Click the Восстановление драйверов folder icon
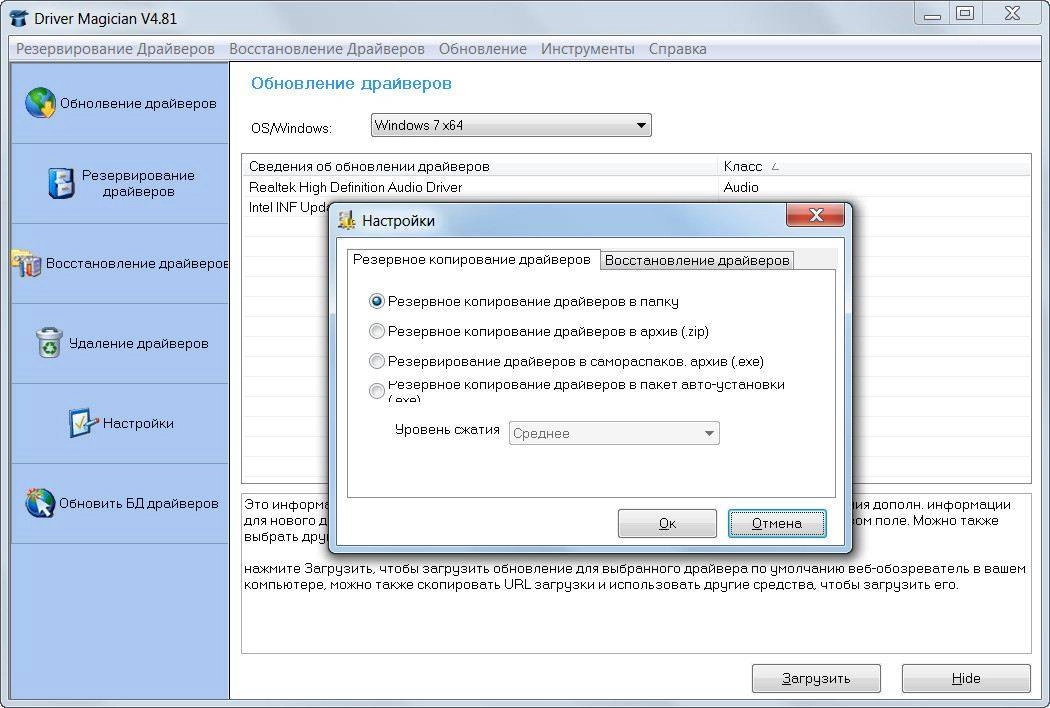Viewport: 1050px width, 708px height. [x=26, y=263]
